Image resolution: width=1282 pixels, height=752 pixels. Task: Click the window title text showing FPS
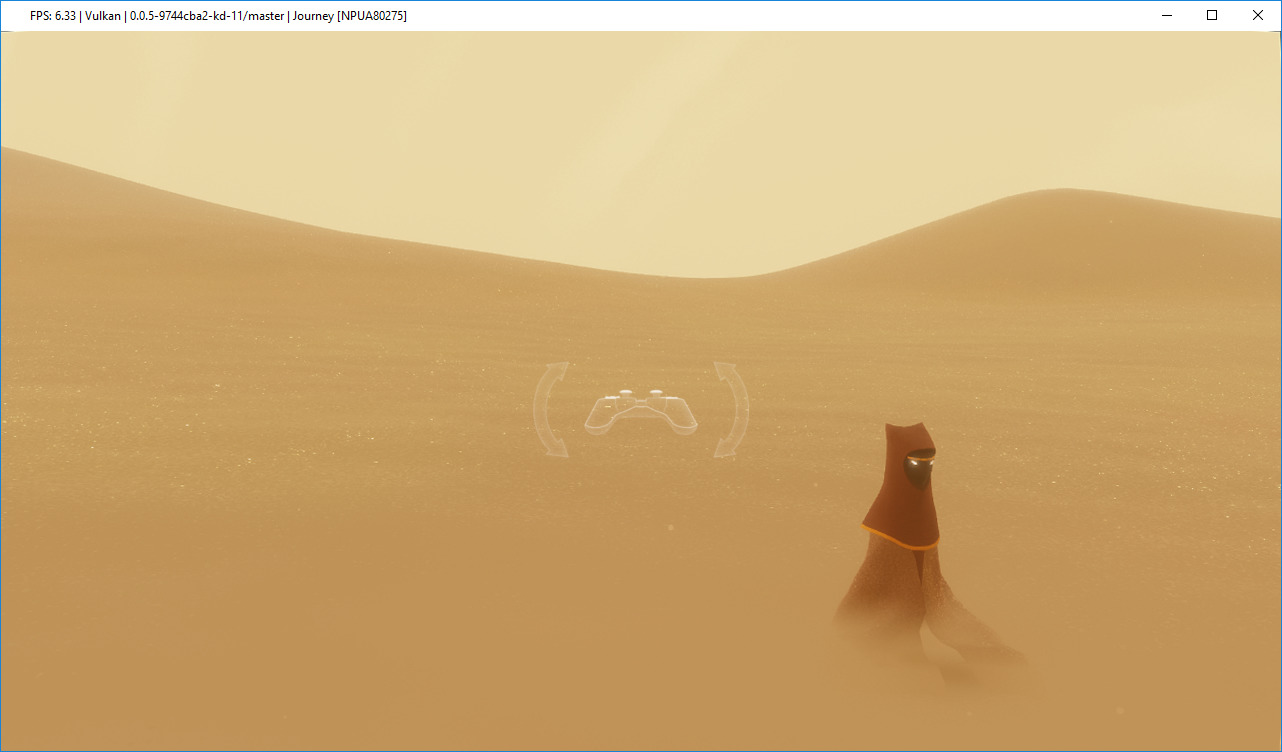218,16
